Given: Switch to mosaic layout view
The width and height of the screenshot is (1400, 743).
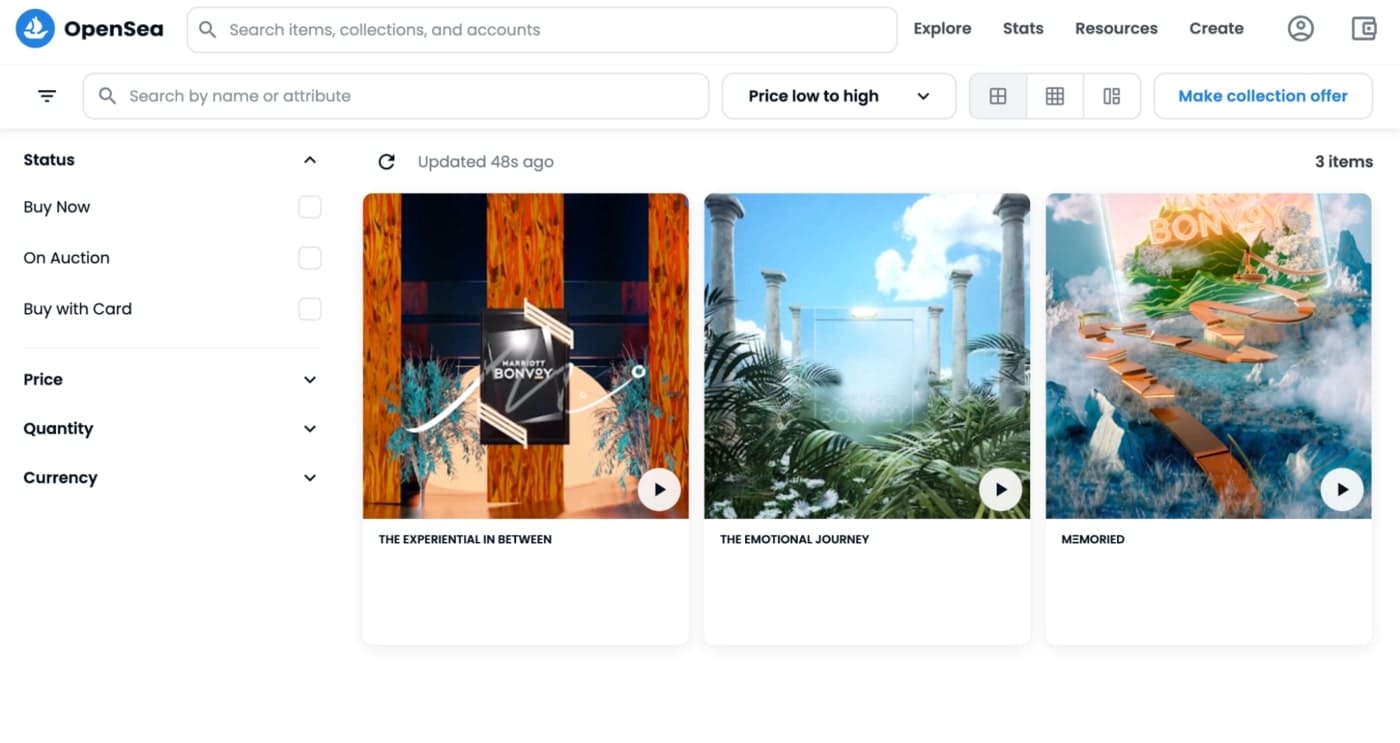Looking at the screenshot, I should pos(1112,96).
